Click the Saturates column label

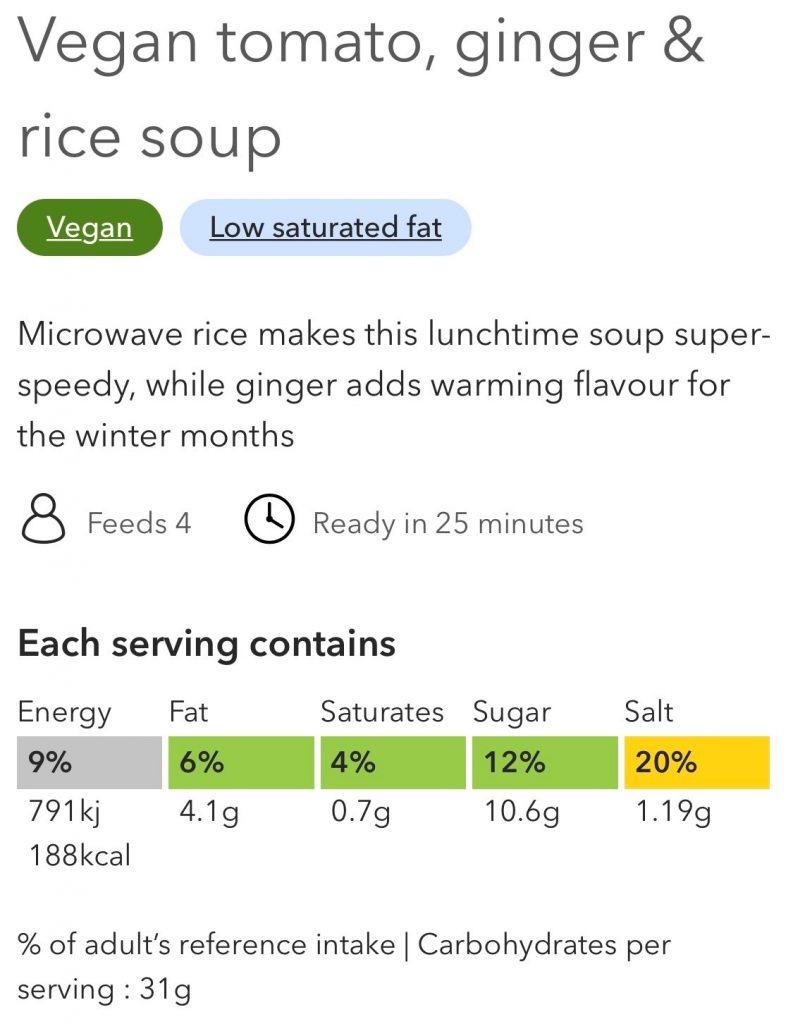[382, 712]
